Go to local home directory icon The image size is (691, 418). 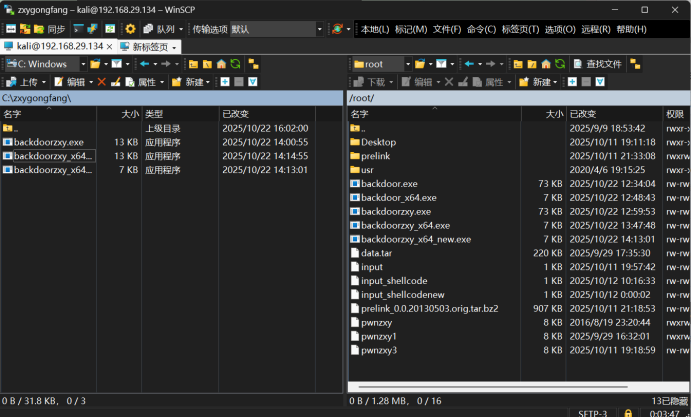click(221, 64)
